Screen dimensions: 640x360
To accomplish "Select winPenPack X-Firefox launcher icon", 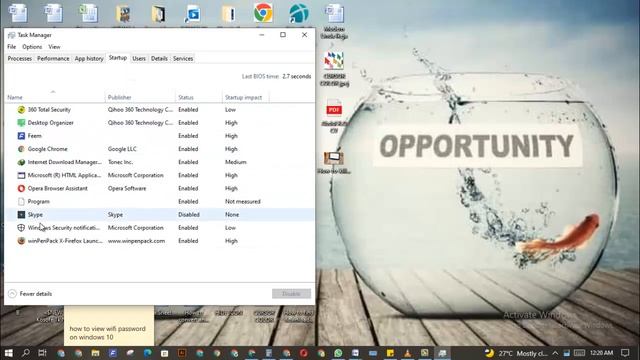I will [x=21, y=241].
